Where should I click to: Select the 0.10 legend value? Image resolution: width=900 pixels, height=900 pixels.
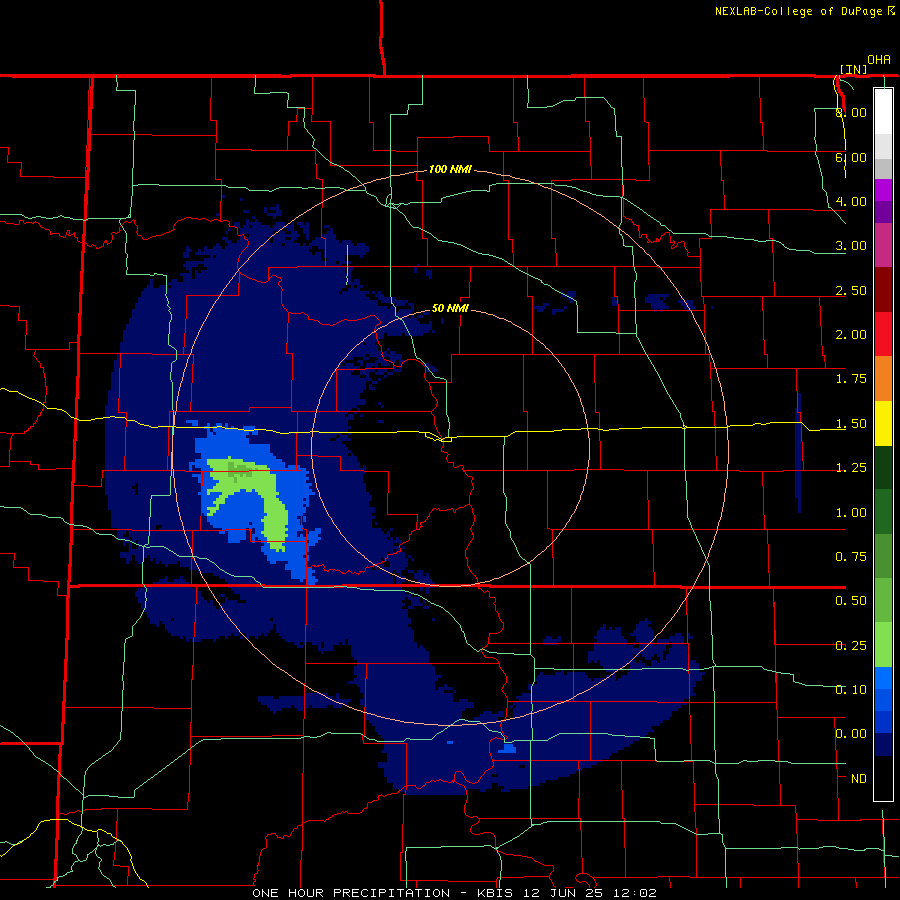(x=851, y=690)
